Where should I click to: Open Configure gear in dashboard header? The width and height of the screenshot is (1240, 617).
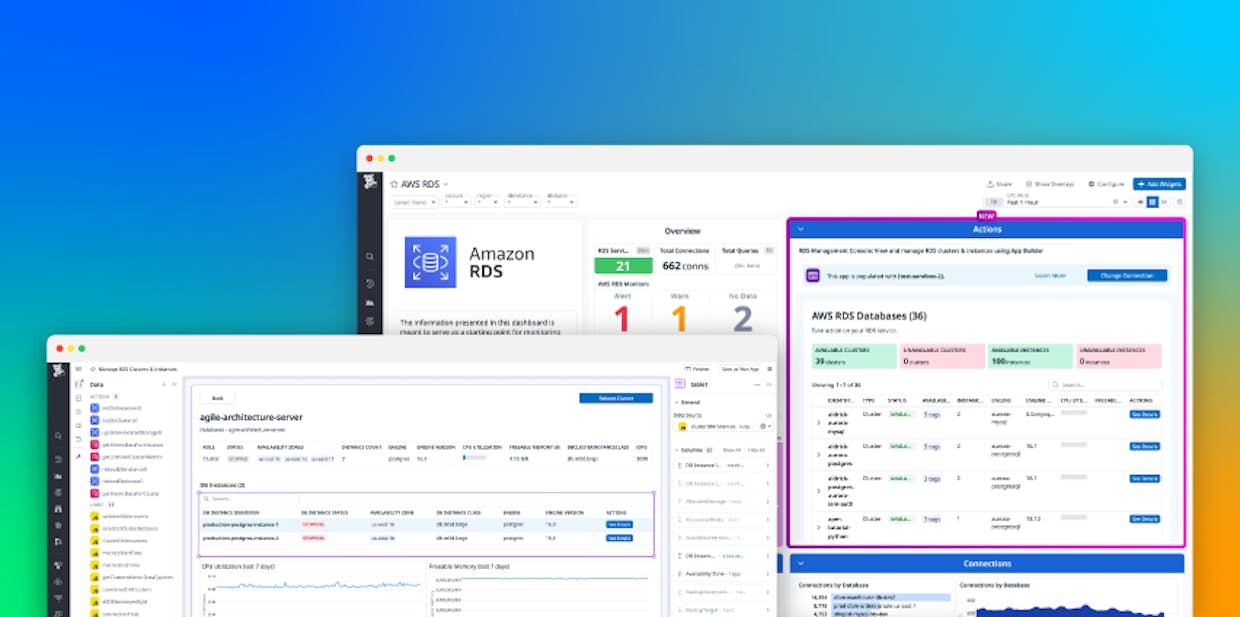tap(1091, 184)
